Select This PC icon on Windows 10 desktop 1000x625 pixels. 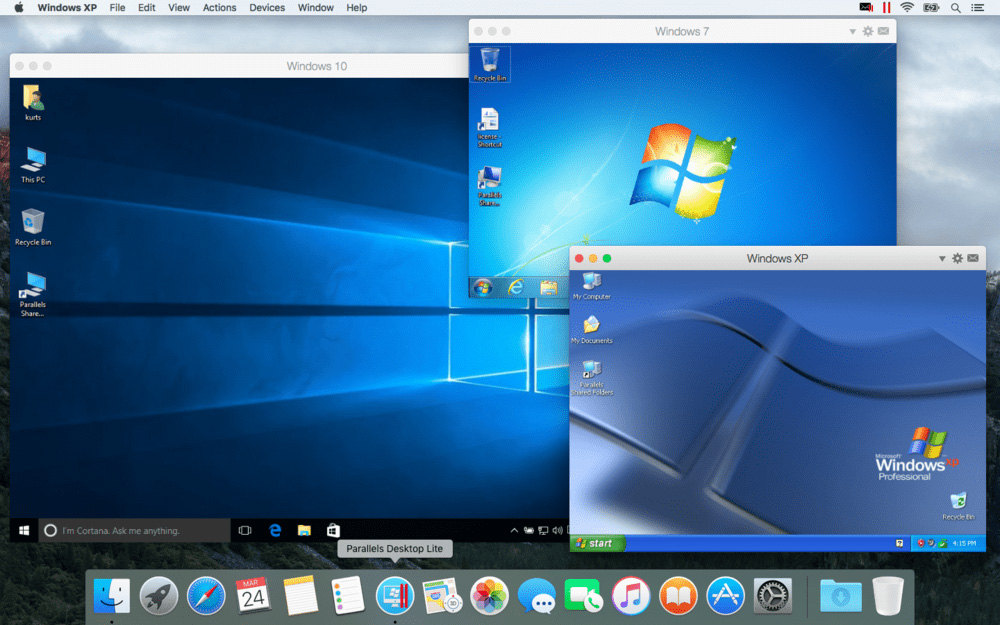(33, 165)
